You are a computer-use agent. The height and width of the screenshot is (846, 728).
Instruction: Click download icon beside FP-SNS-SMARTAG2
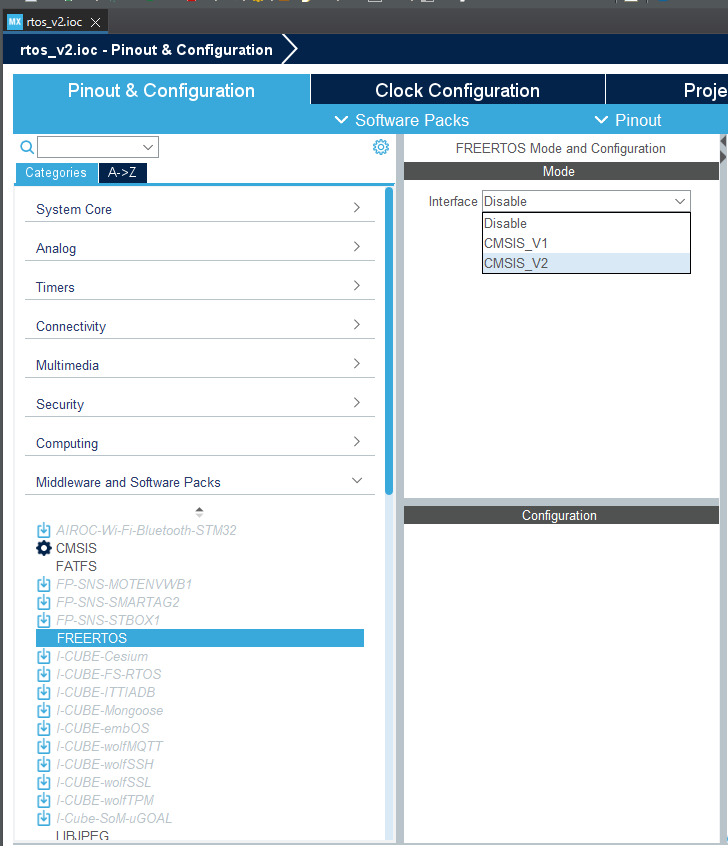pos(44,602)
